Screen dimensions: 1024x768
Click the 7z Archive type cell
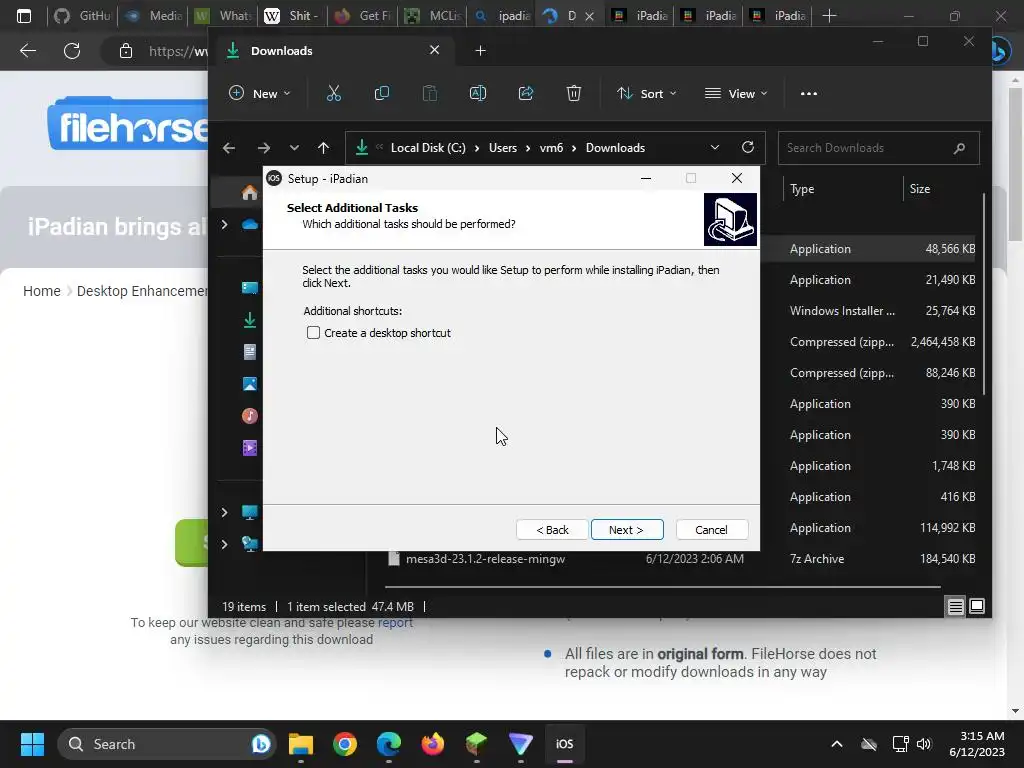pyautogui.click(x=817, y=559)
